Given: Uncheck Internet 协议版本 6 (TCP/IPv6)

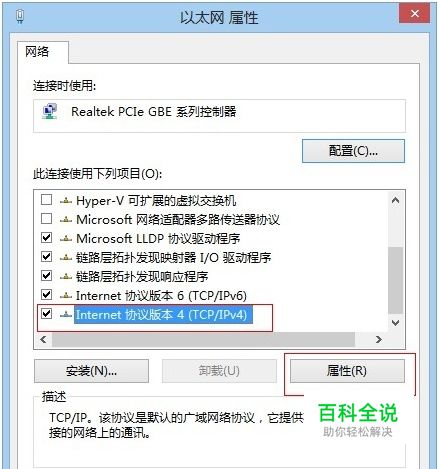Looking at the screenshot, I should (x=46, y=295).
